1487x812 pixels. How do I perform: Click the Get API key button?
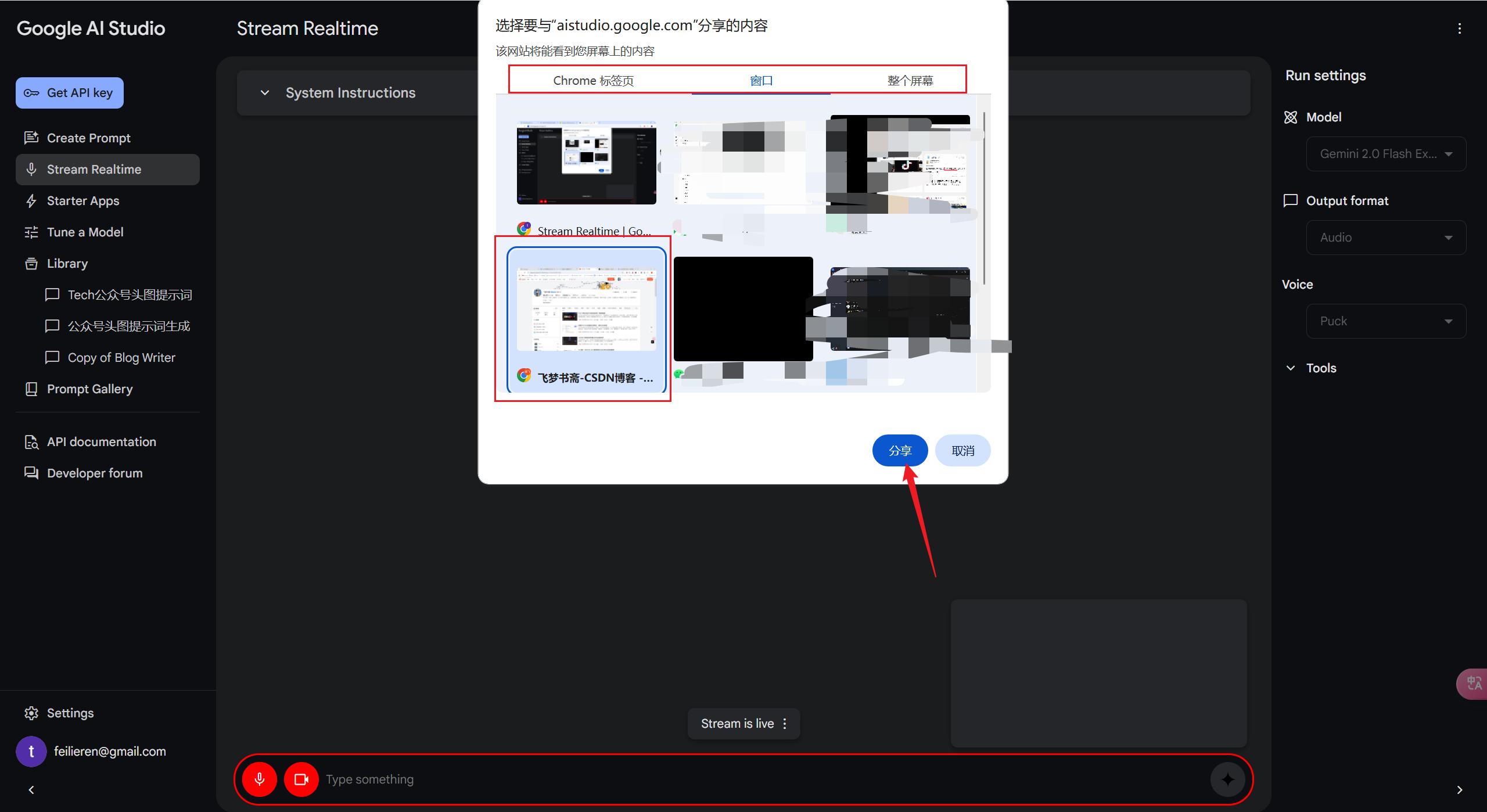(70, 93)
